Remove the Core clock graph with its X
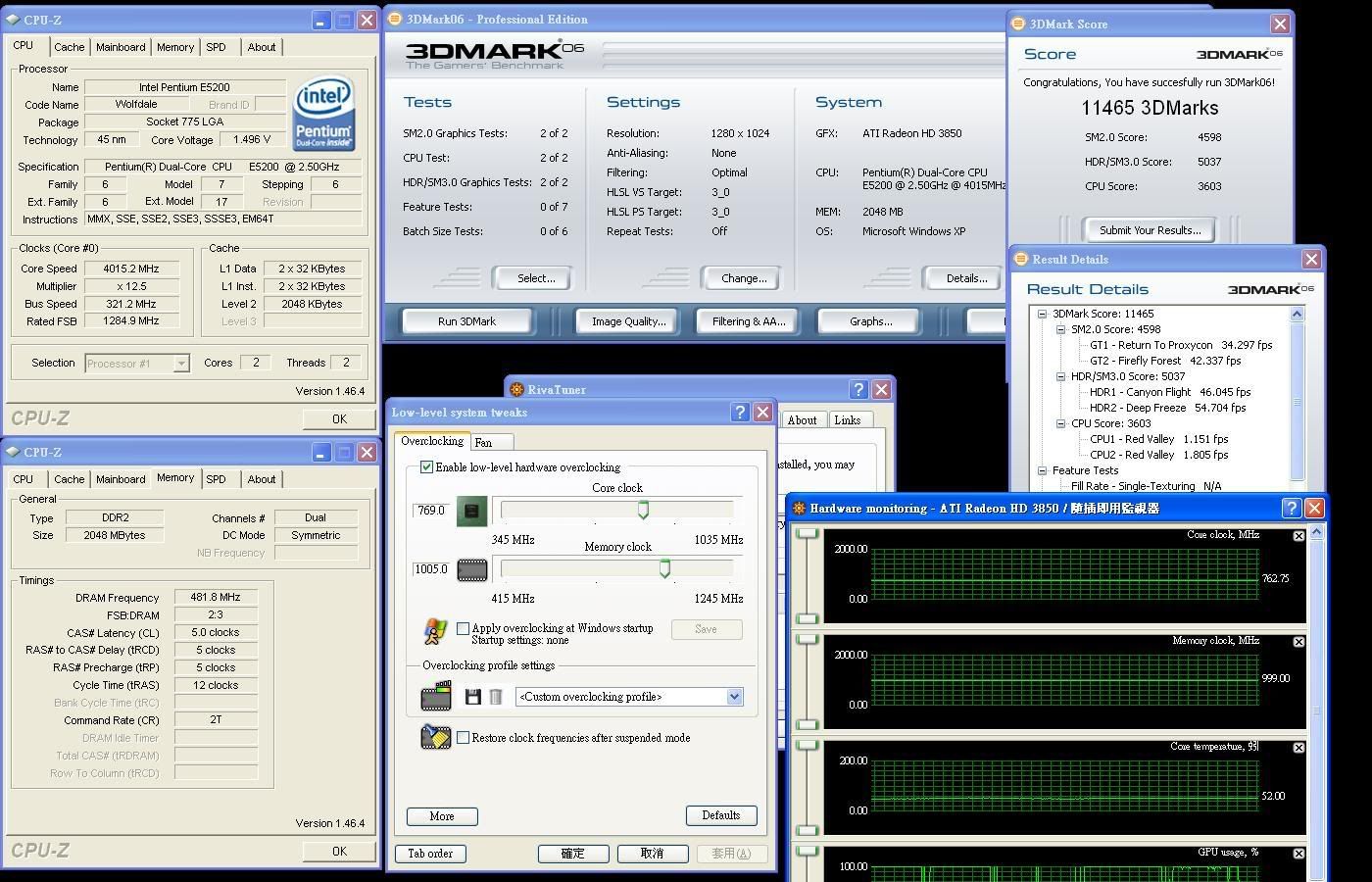1372x882 pixels. click(x=1298, y=536)
